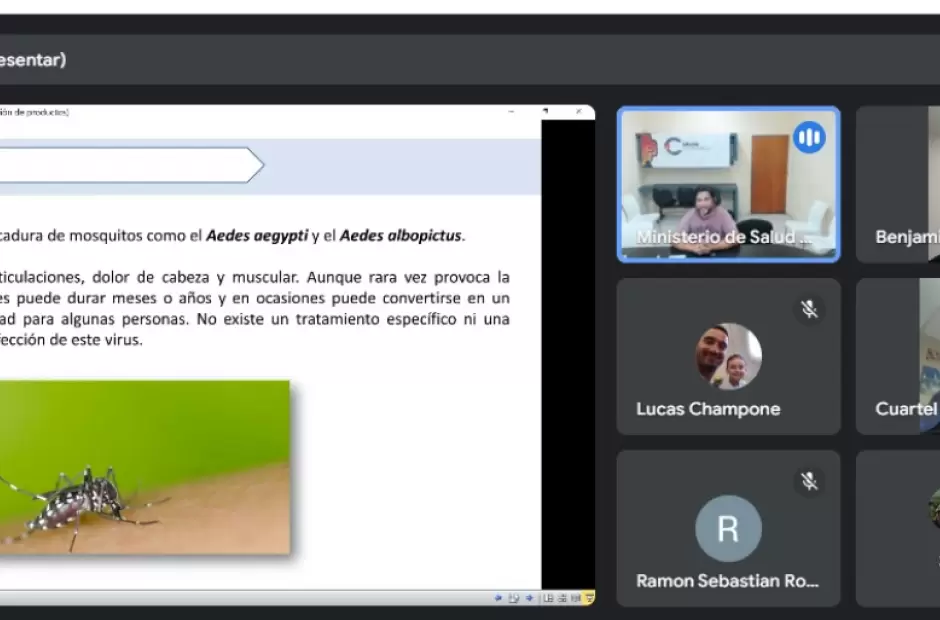The width and height of the screenshot is (940, 620).
Task: Switch to Slide Sorter view icon
Action: tap(561, 598)
